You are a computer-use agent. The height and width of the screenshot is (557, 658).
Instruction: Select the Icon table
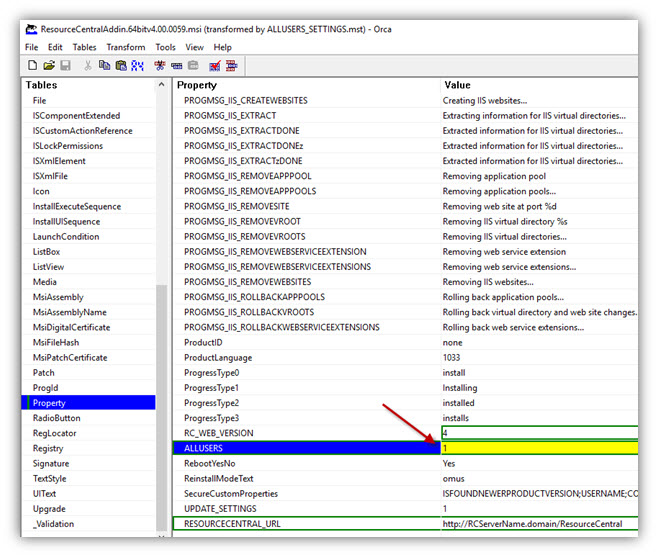coord(41,191)
